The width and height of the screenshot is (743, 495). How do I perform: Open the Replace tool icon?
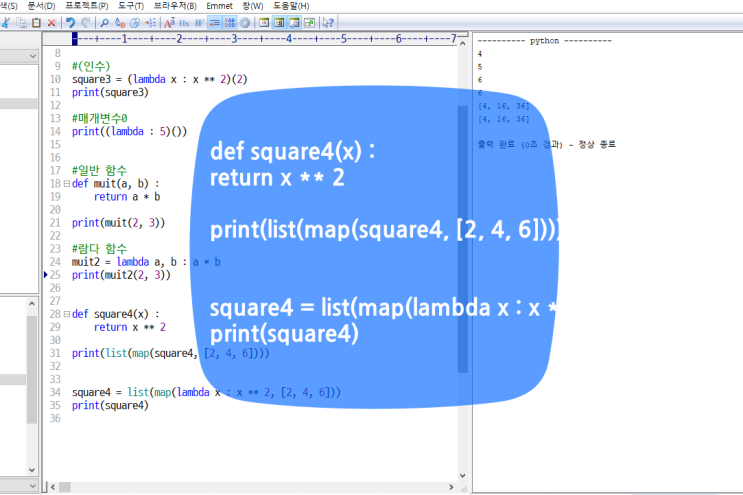tap(120, 22)
